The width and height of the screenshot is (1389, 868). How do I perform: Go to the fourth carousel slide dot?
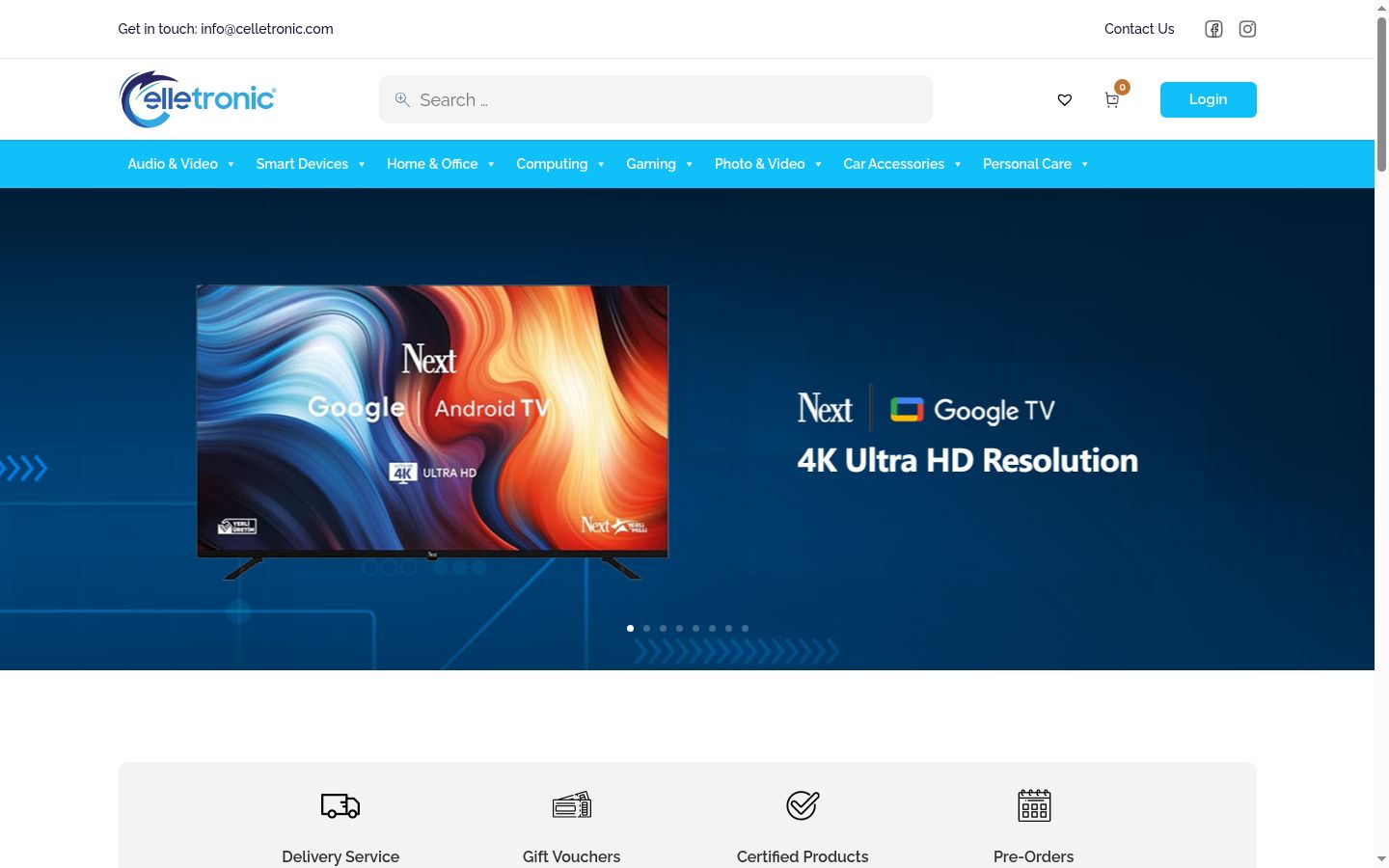(680, 628)
